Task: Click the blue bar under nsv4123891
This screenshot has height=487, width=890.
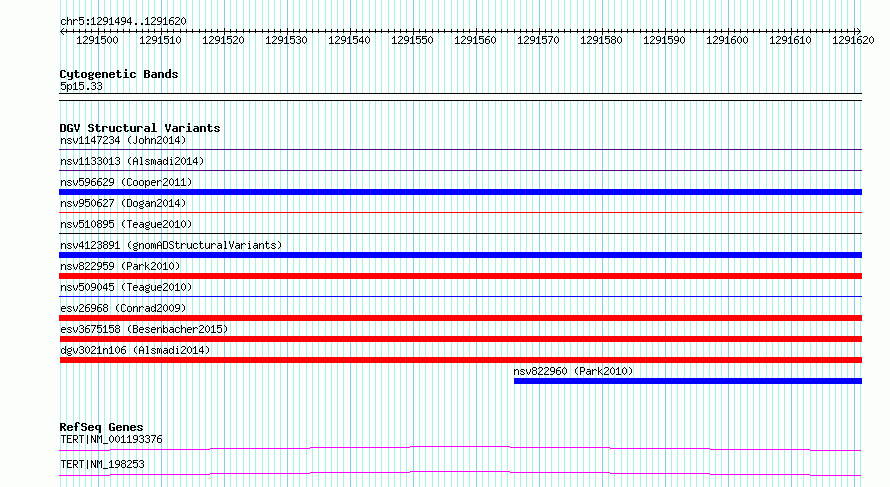Action: pos(460,255)
